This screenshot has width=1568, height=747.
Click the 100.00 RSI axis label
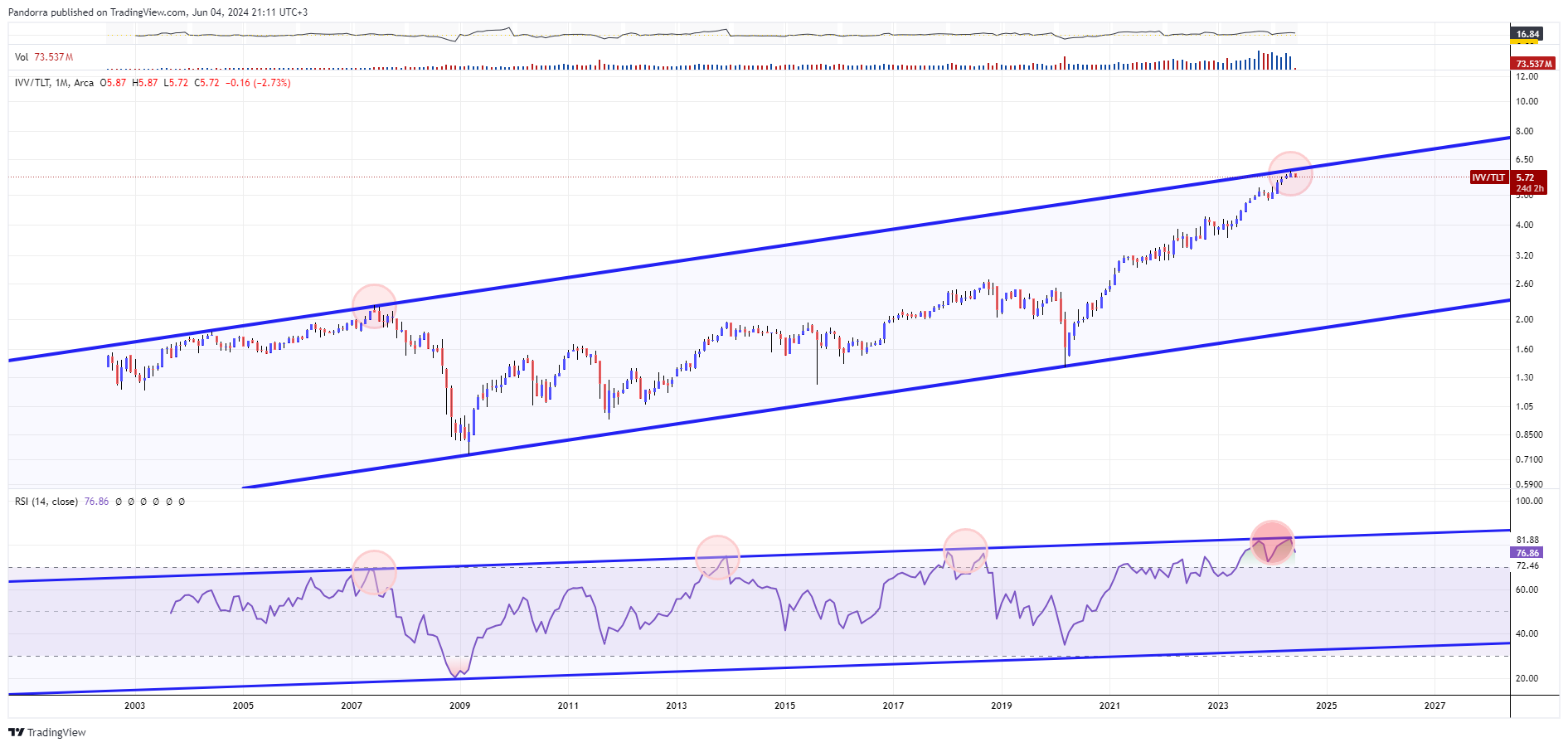(x=1529, y=501)
